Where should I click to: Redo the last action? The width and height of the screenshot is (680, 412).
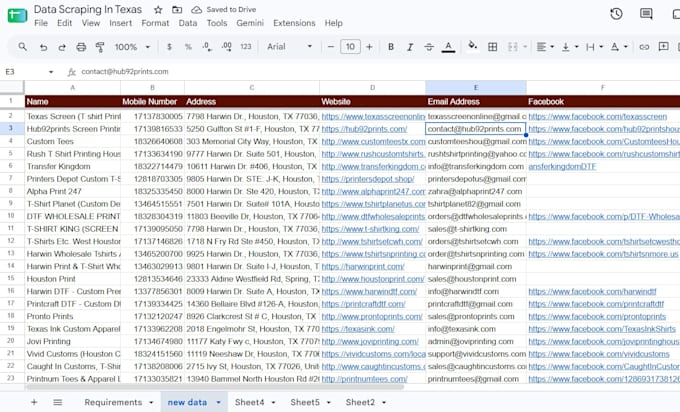62,47
